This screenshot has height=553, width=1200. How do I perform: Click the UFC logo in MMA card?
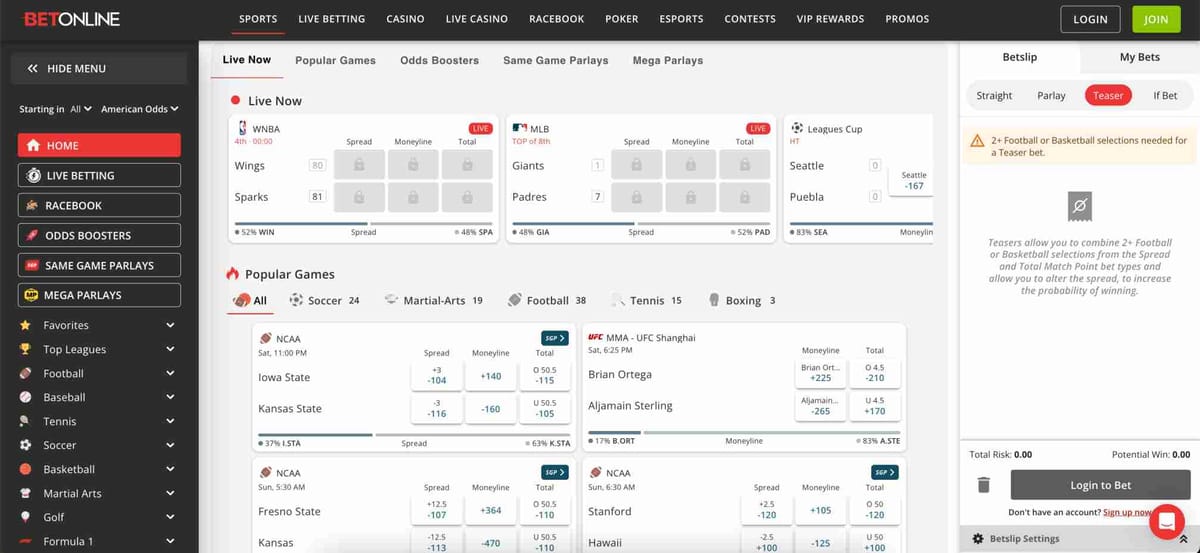click(596, 338)
